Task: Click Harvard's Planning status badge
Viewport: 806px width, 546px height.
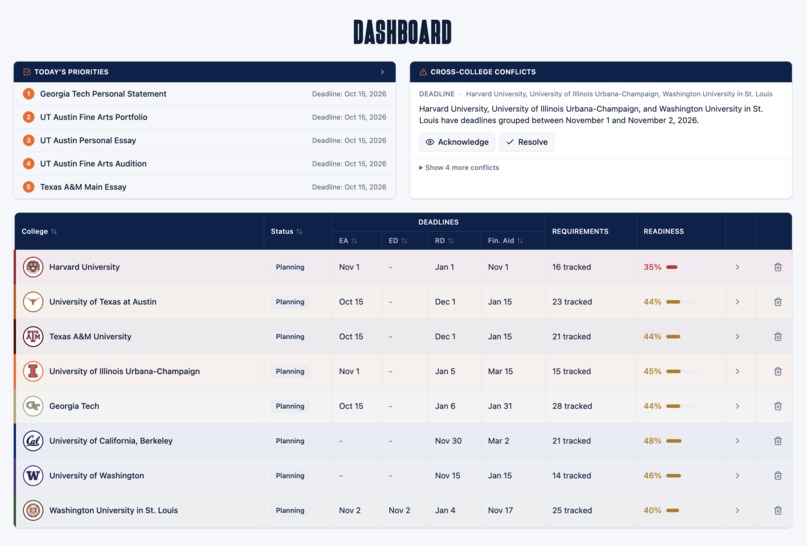Action: pyautogui.click(x=290, y=267)
